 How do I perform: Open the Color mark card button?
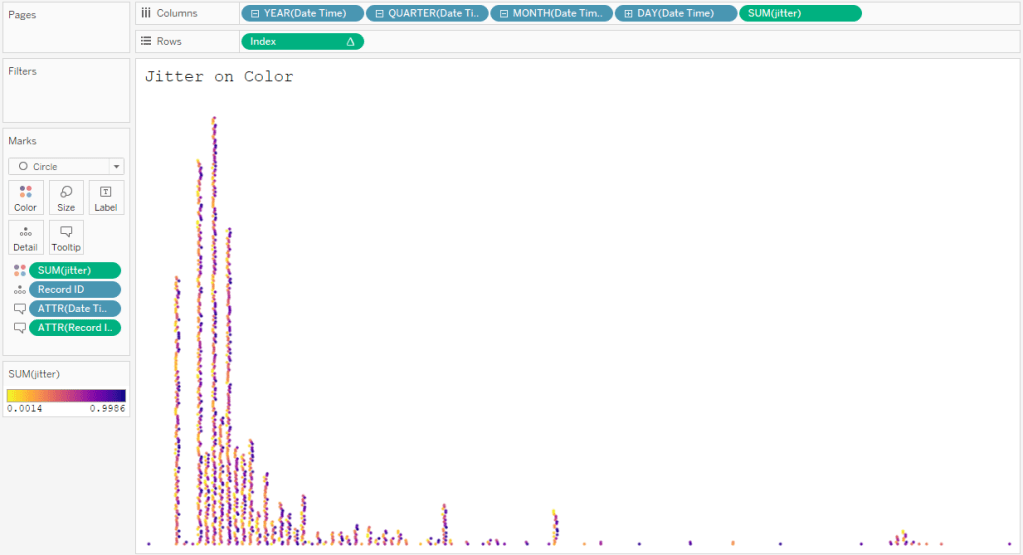(x=25, y=197)
